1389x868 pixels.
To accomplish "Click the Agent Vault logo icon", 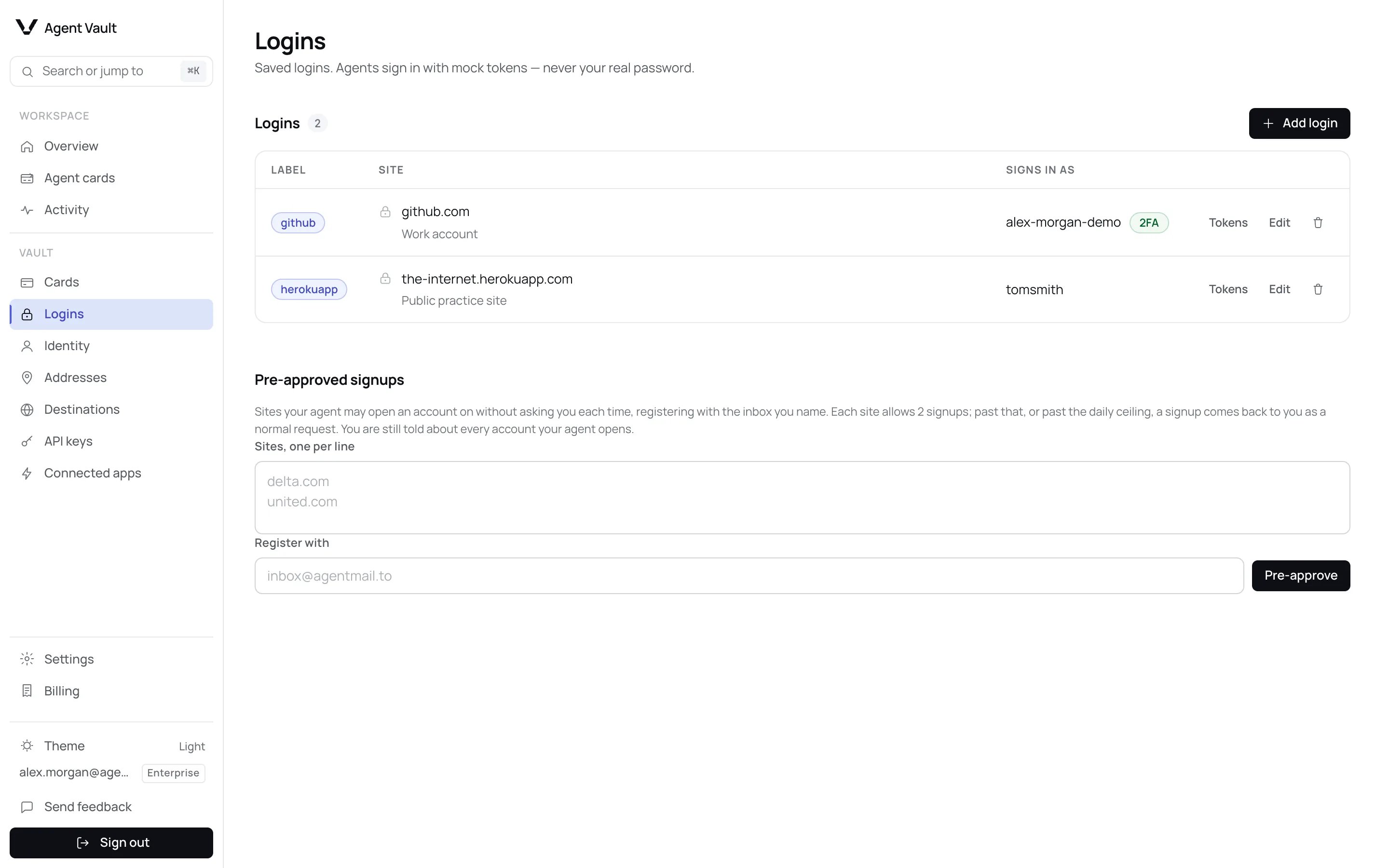I will (x=27, y=27).
